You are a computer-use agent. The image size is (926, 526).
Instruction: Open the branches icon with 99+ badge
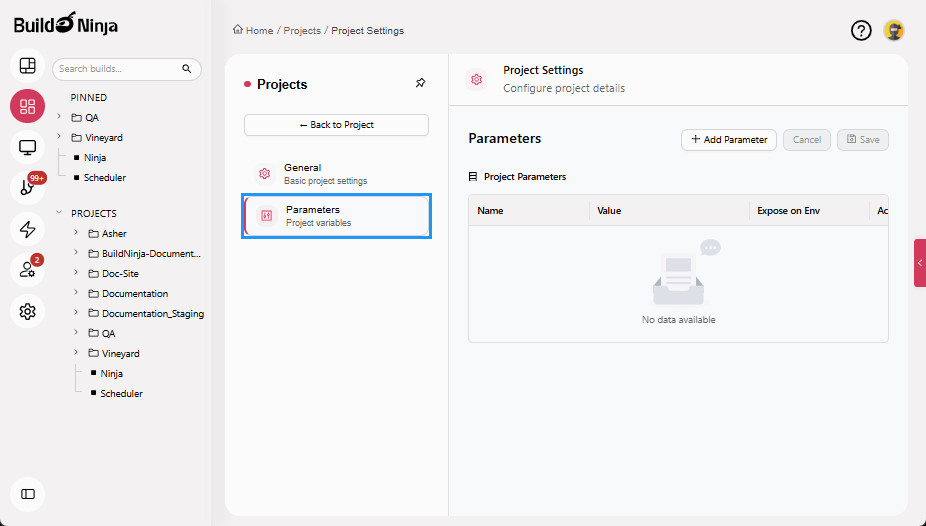coord(28,188)
